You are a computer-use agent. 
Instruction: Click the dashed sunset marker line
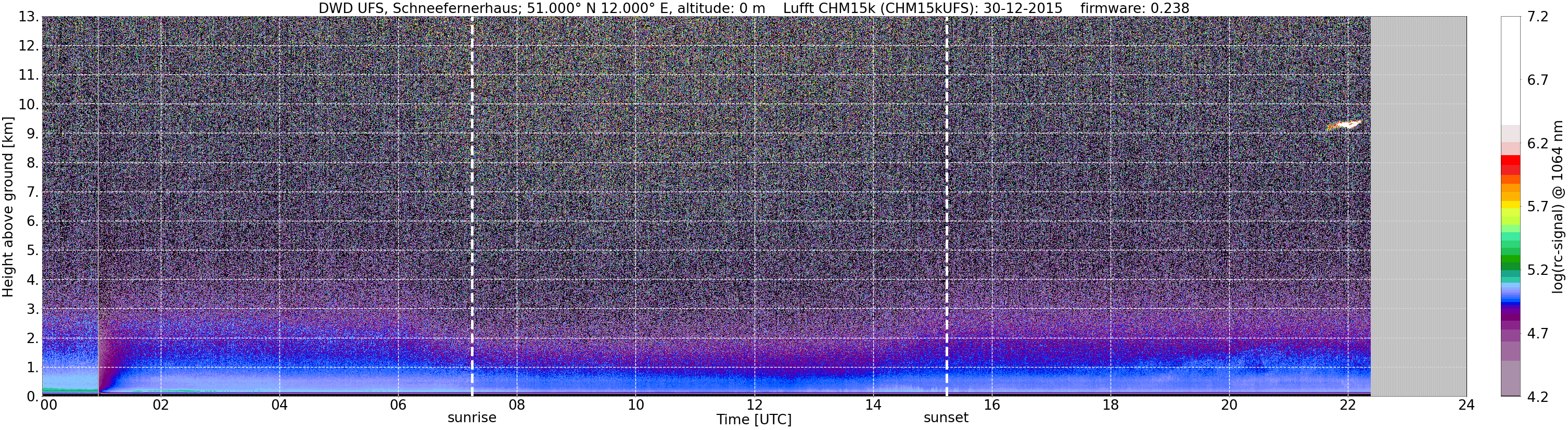coord(947,207)
